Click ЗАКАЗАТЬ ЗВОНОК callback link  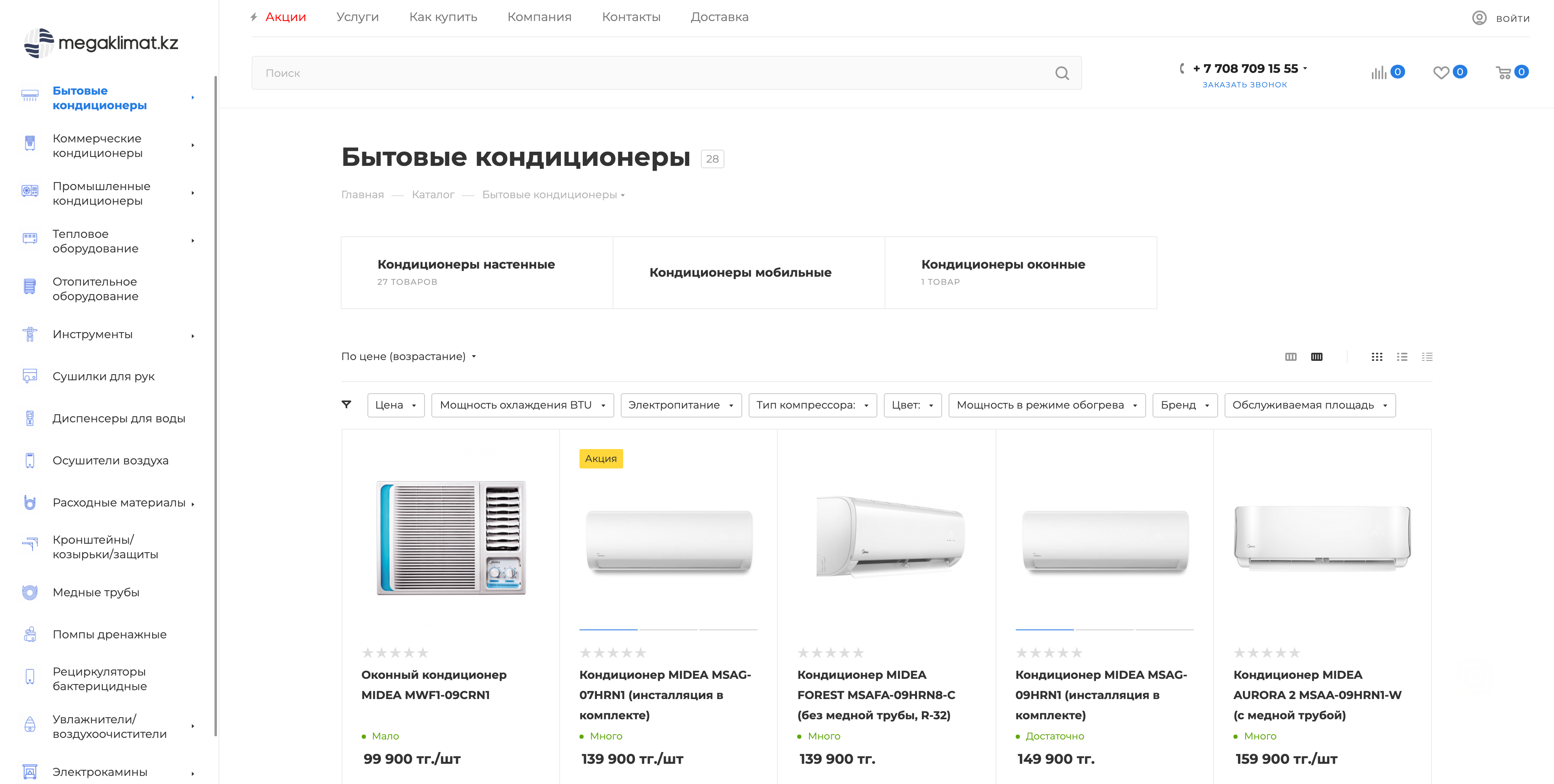[x=1244, y=85]
